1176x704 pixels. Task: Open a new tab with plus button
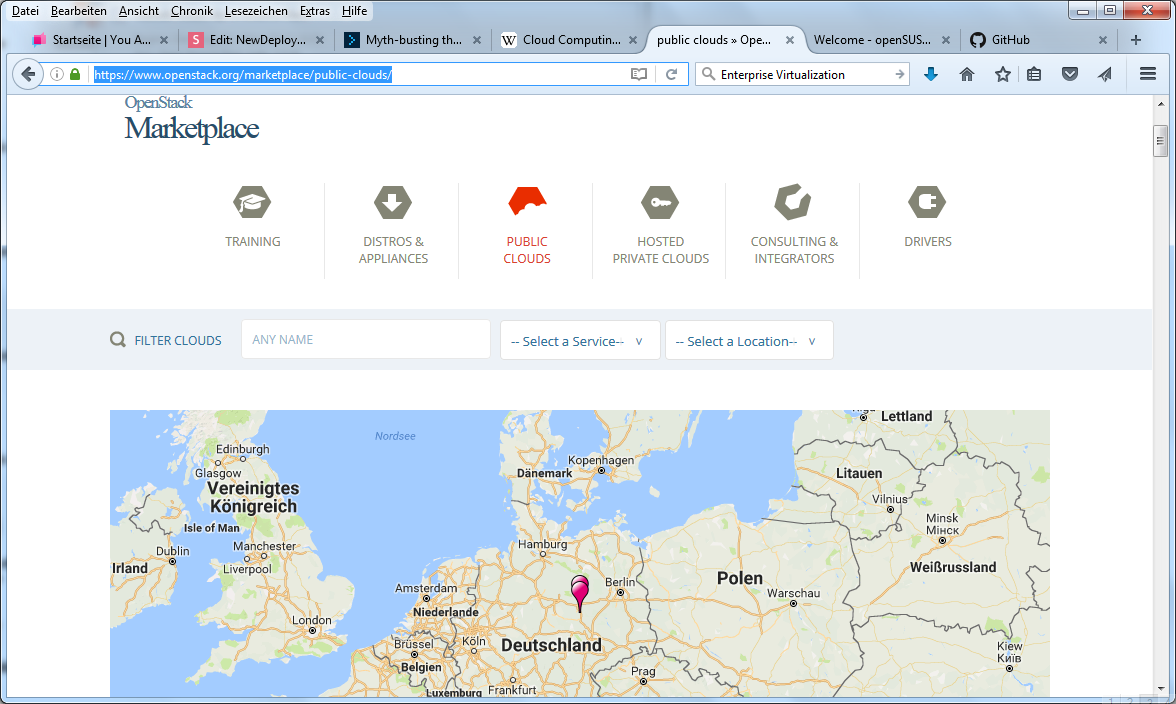coord(1136,40)
